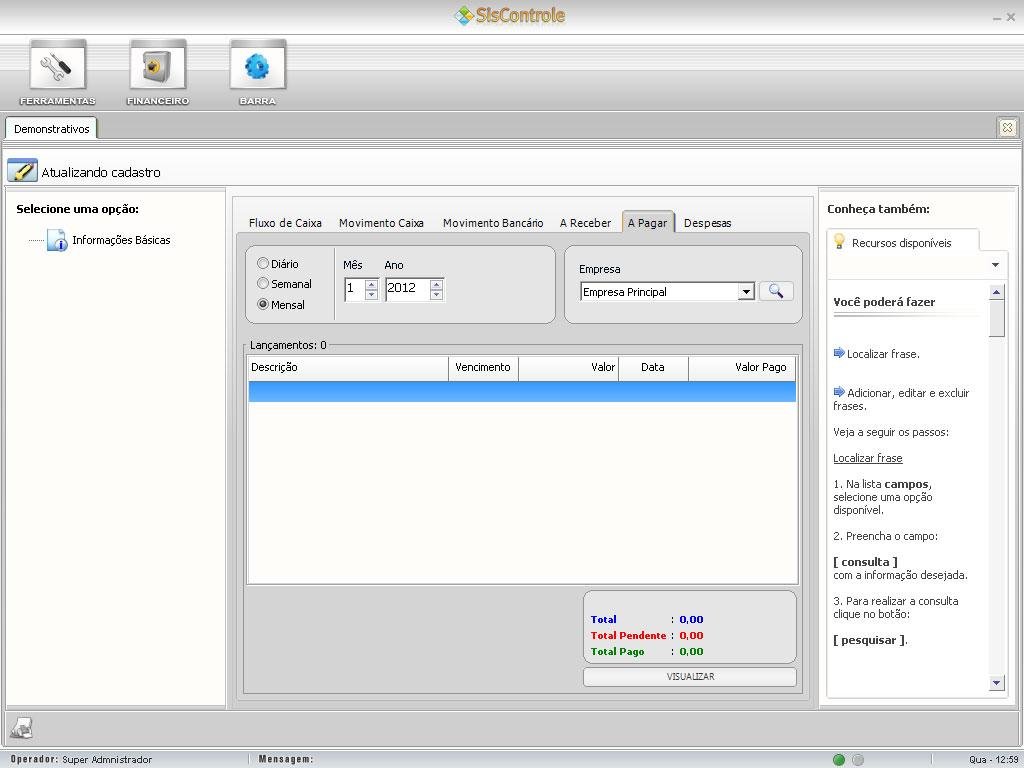Open the Financeiro safe icon
This screenshot has width=1024, height=768.
click(x=157, y=67)
